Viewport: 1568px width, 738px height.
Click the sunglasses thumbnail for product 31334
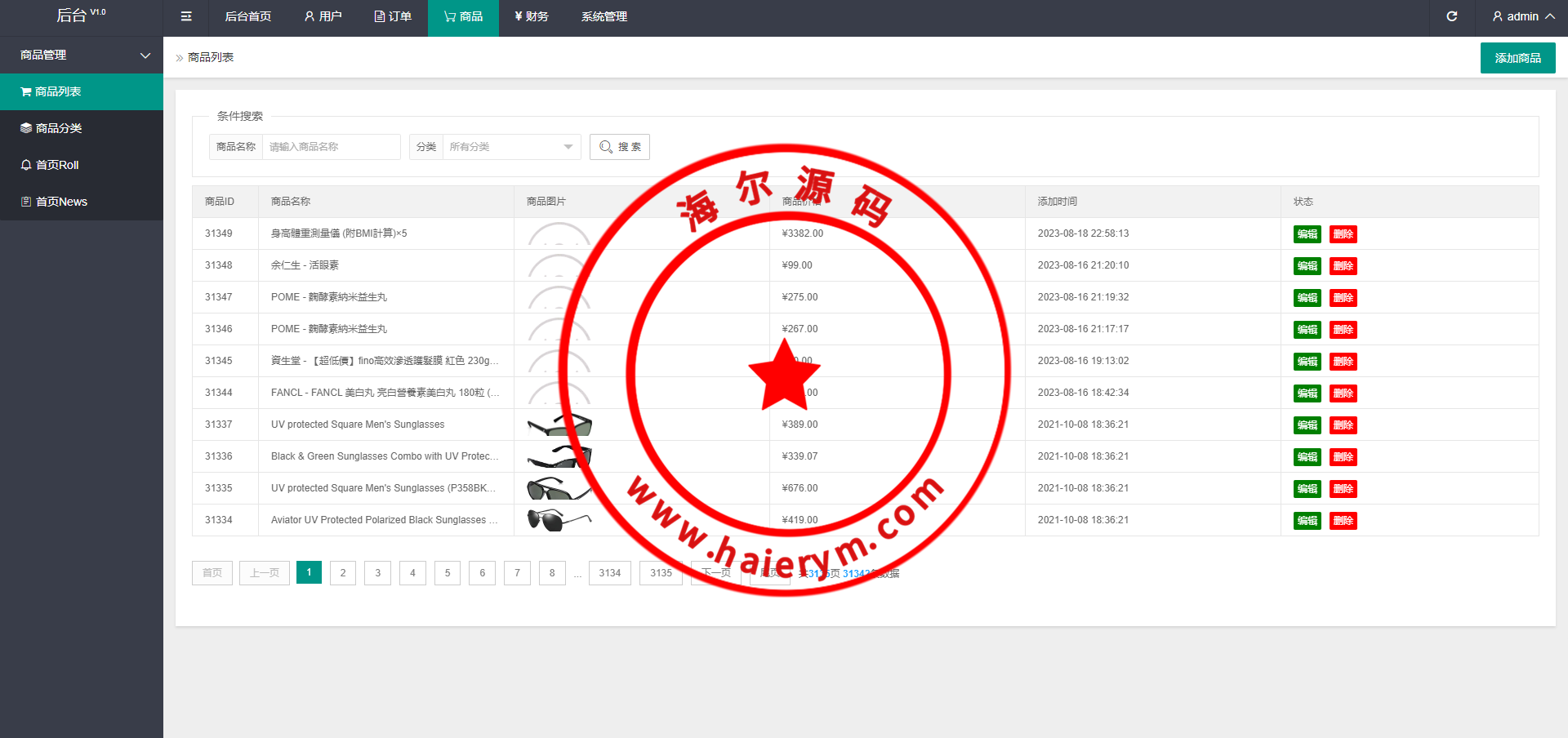[x=559, y=520]
